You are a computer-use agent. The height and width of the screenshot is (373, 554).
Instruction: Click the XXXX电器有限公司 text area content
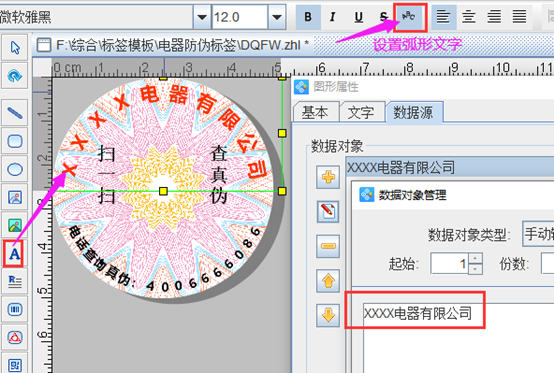418,313
